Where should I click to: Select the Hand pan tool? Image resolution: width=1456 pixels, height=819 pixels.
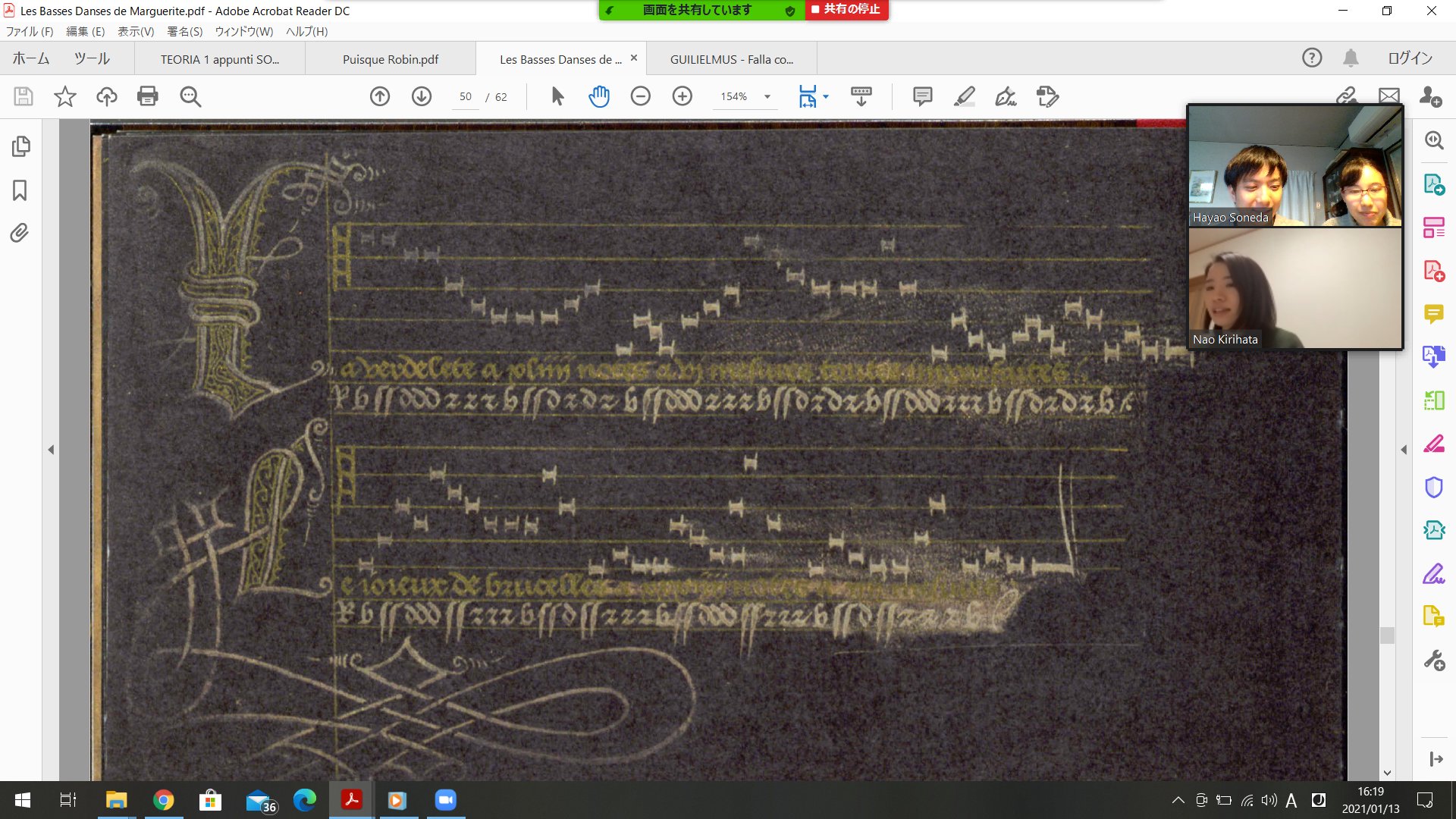[x=598, y=96]
